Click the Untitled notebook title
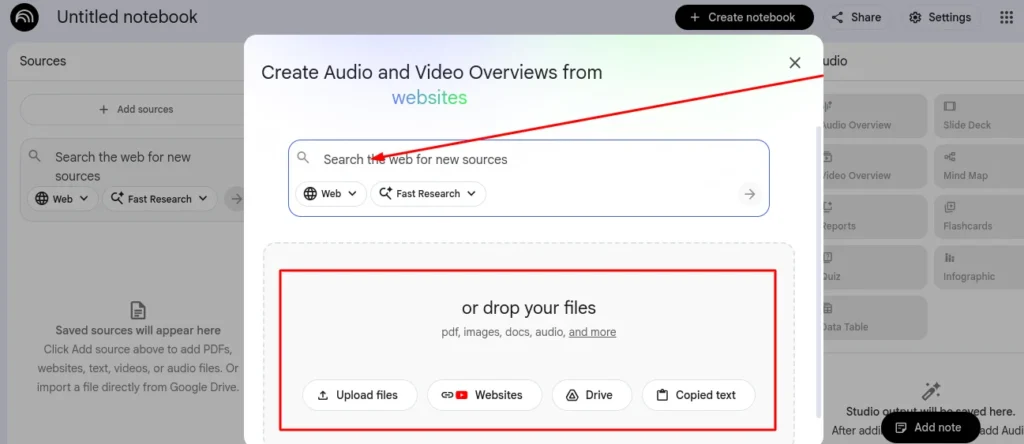Screen dimensions: 1024x444 pos(127,17)
